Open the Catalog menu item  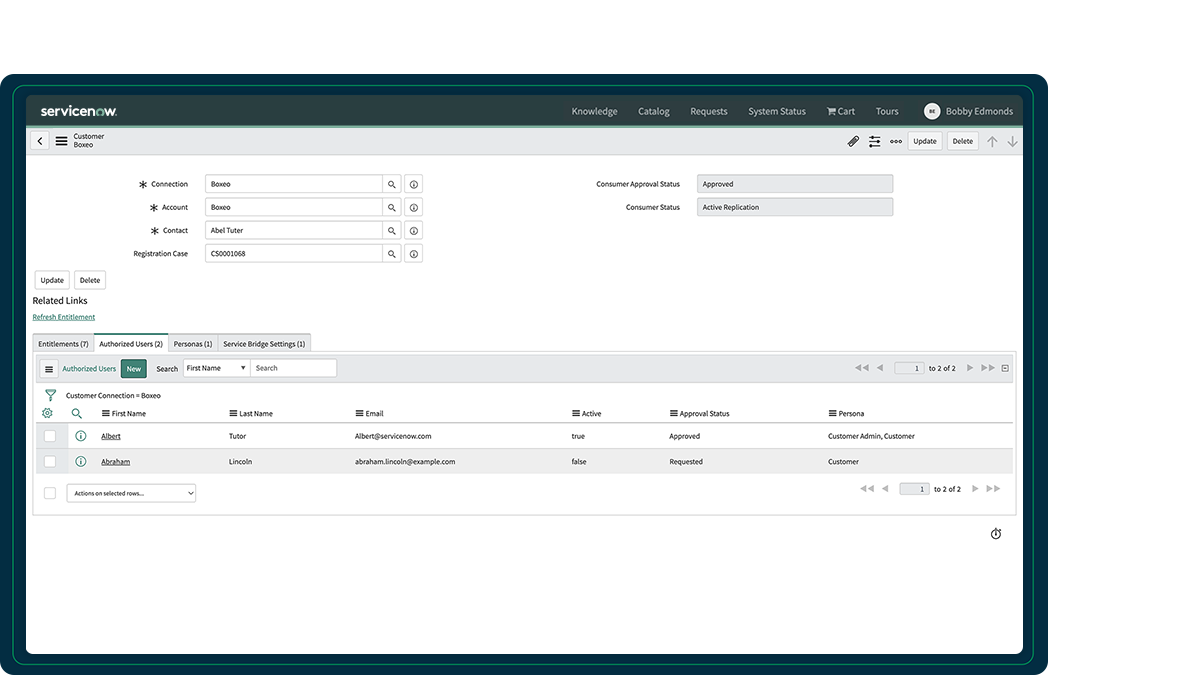(x=653, y=111)
